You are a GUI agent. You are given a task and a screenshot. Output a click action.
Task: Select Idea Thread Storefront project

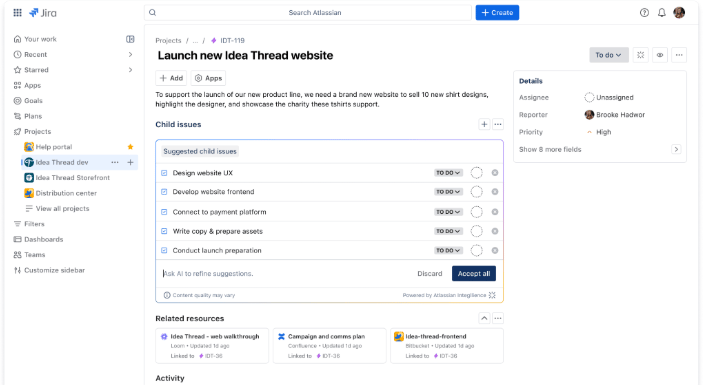[x=67, y=178]
